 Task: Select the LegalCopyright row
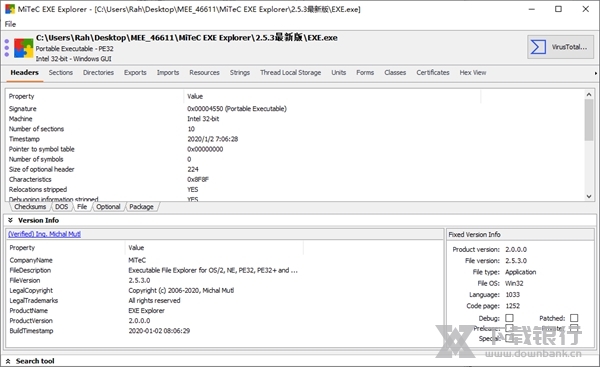point(224,290)
